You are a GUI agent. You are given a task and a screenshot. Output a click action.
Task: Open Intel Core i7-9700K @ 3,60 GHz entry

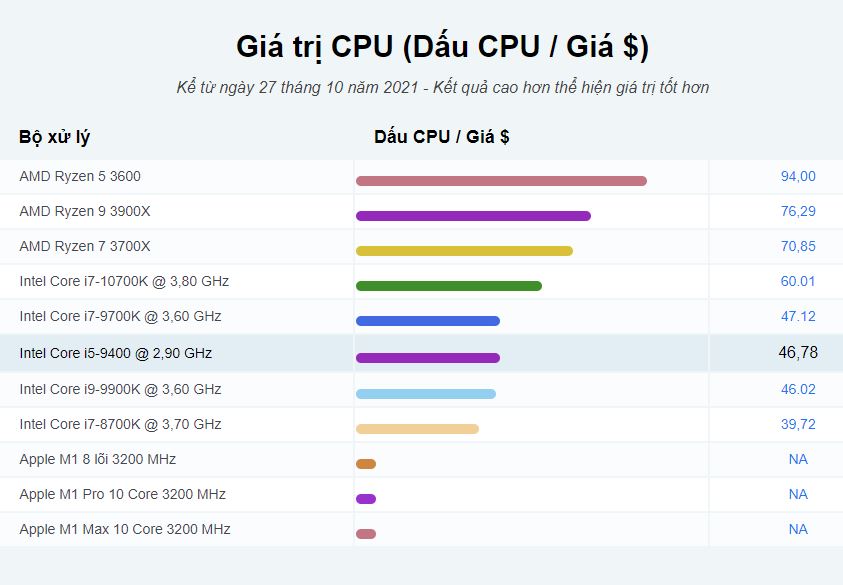120,316
